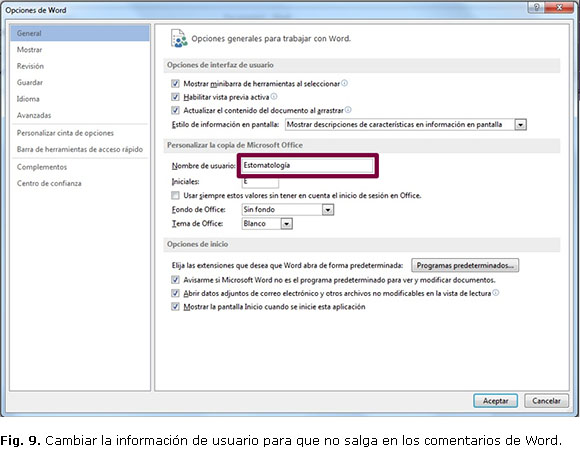Uncheck Mostrar la pantalla Inicio checkbox
The height and width of the screenshot is (455, 580).
click(175, 307)
